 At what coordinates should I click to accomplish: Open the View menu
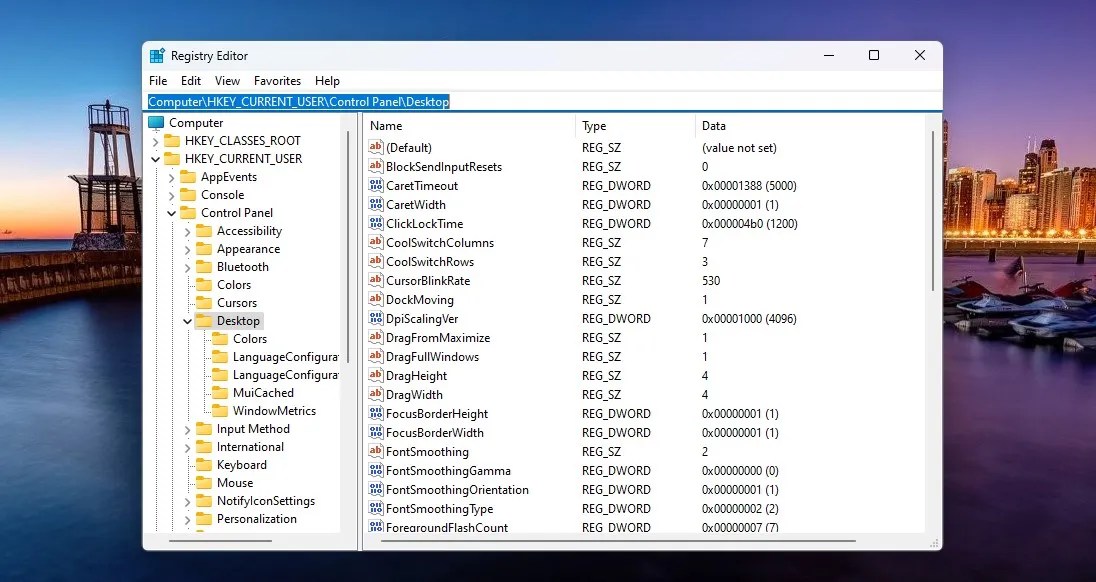(x=227, y=80)
